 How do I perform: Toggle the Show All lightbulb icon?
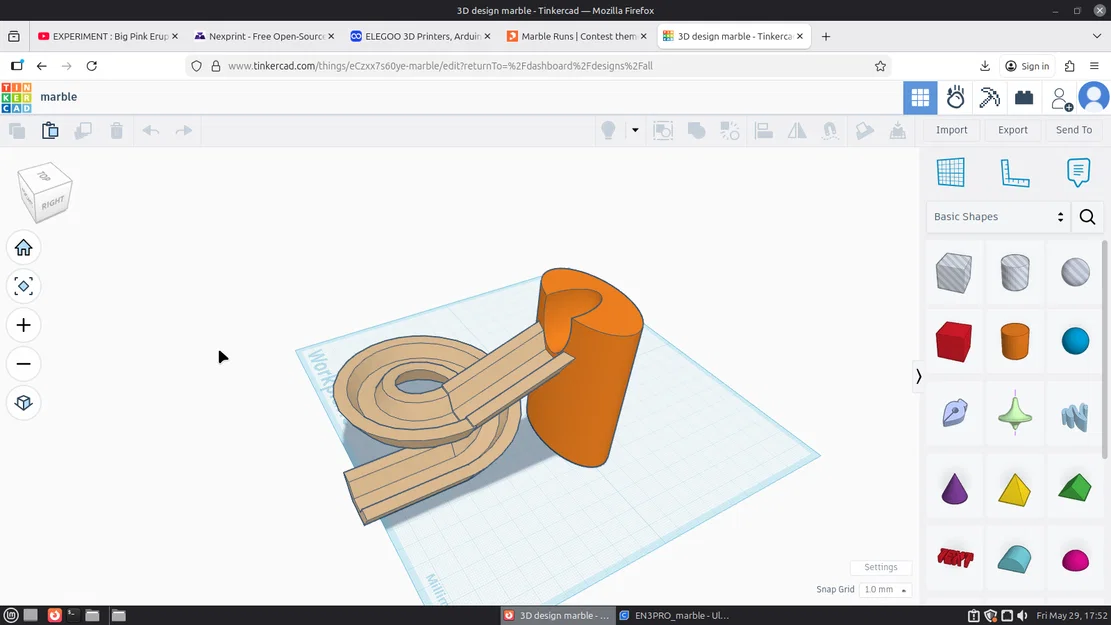[x=608, y=130]
